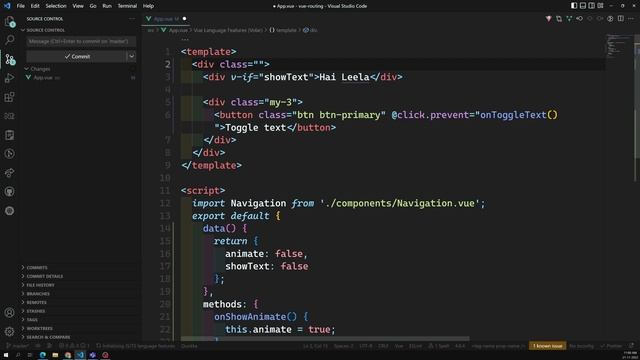
Task: Open the Help menu
Action: click(149, 6)
